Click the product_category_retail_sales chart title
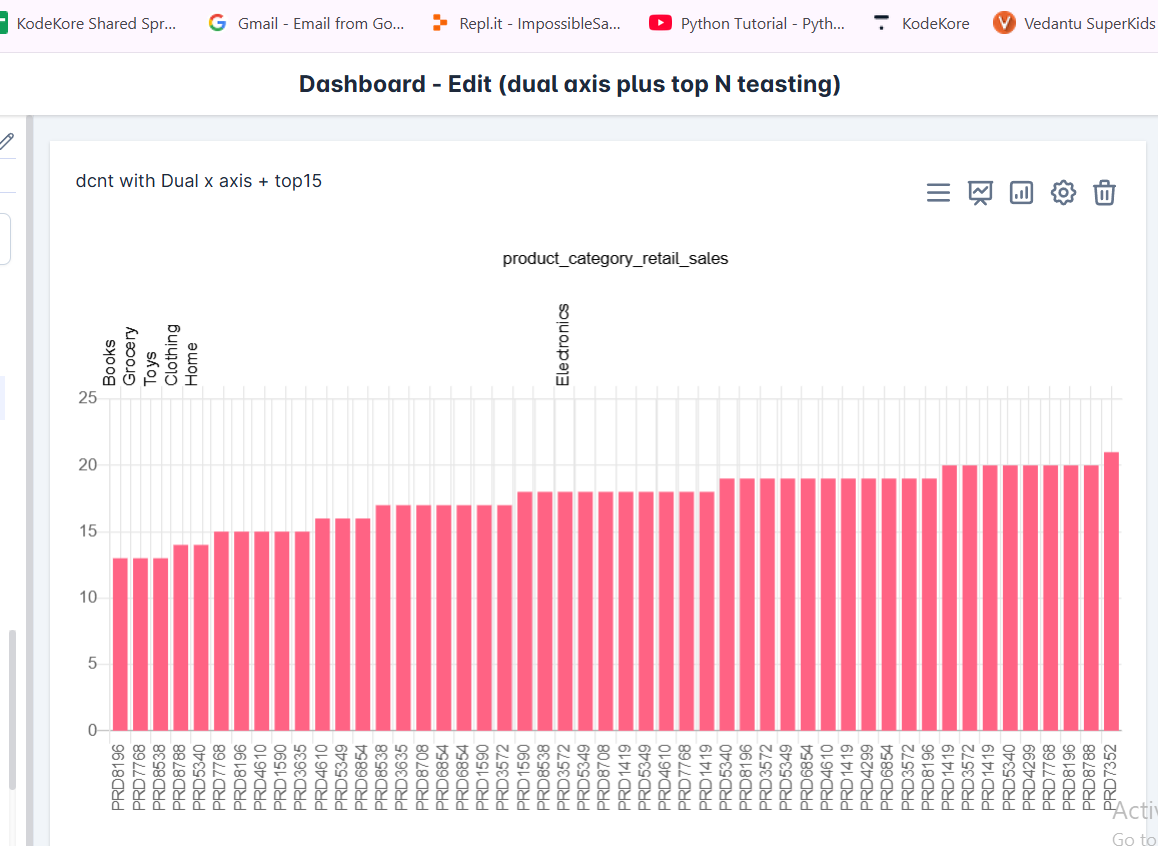 [615, 259]
